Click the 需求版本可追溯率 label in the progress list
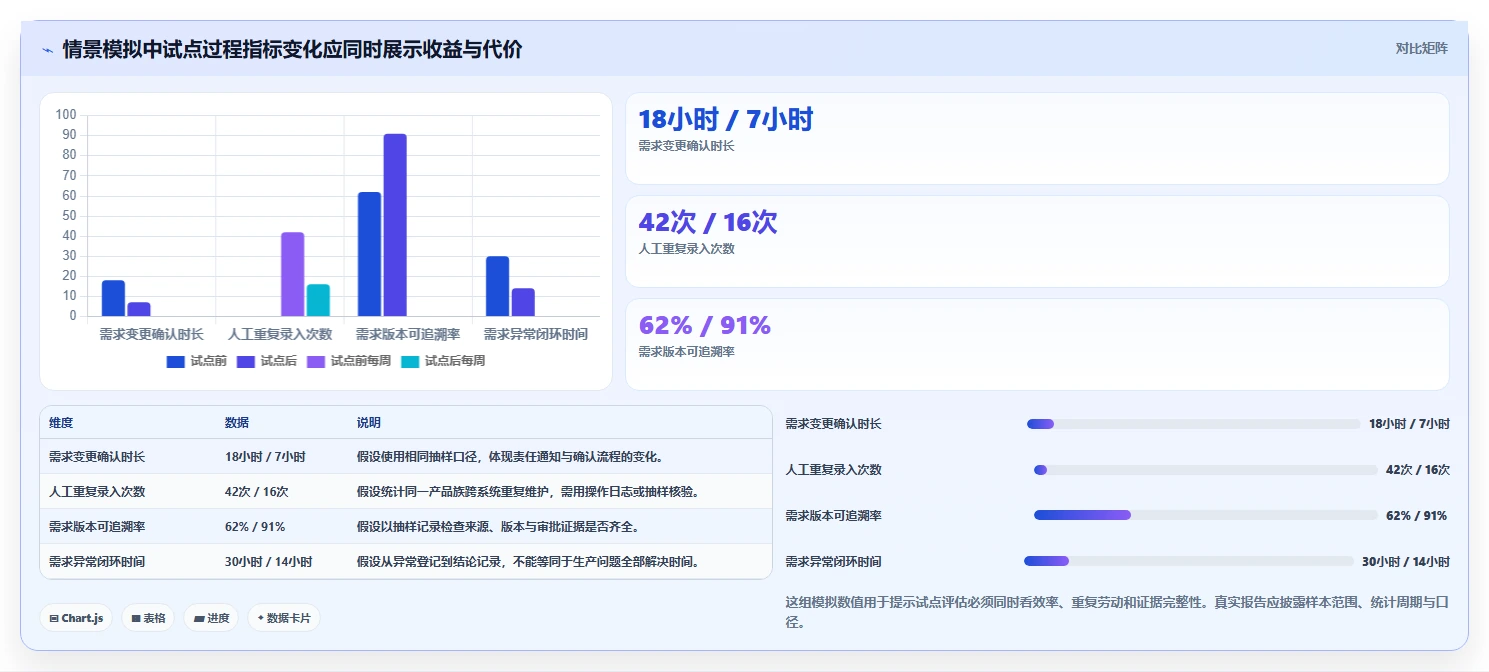 [x=834, y=516]
